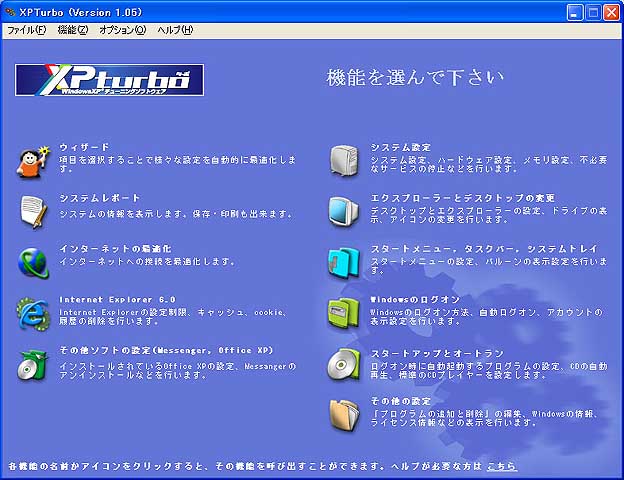Image resolution: width=624 pixels, height=480 pixels.
Task: Open the エクスプローラーとデスクトップ monitor icon
Action: (x=343, y=212)
